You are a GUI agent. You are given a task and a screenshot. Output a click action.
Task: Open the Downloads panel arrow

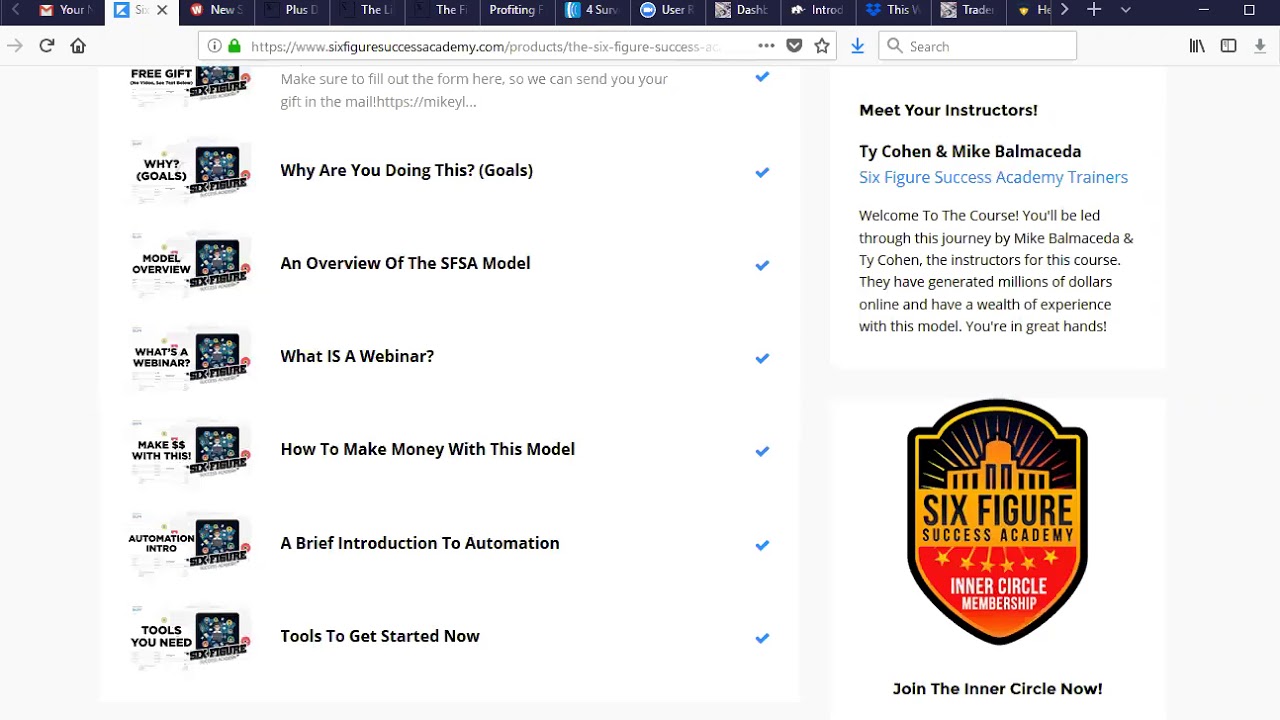[857, 46]
